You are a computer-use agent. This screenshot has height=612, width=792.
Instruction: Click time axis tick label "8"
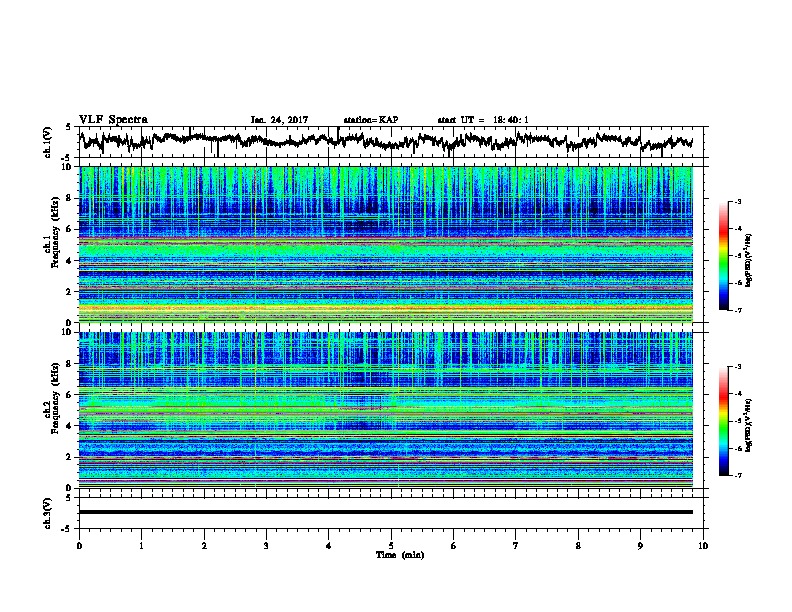point(578,546)
